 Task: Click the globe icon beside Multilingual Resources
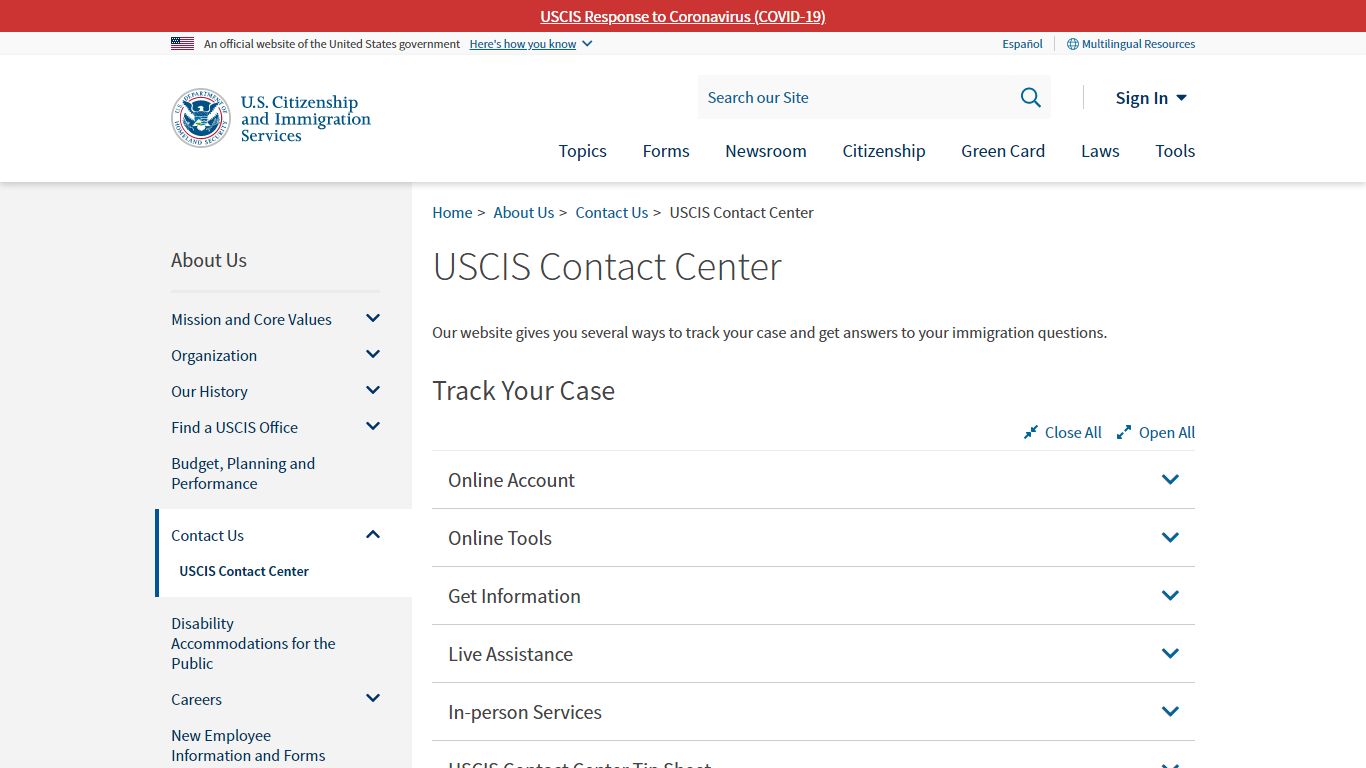(x=1072, y=44)
